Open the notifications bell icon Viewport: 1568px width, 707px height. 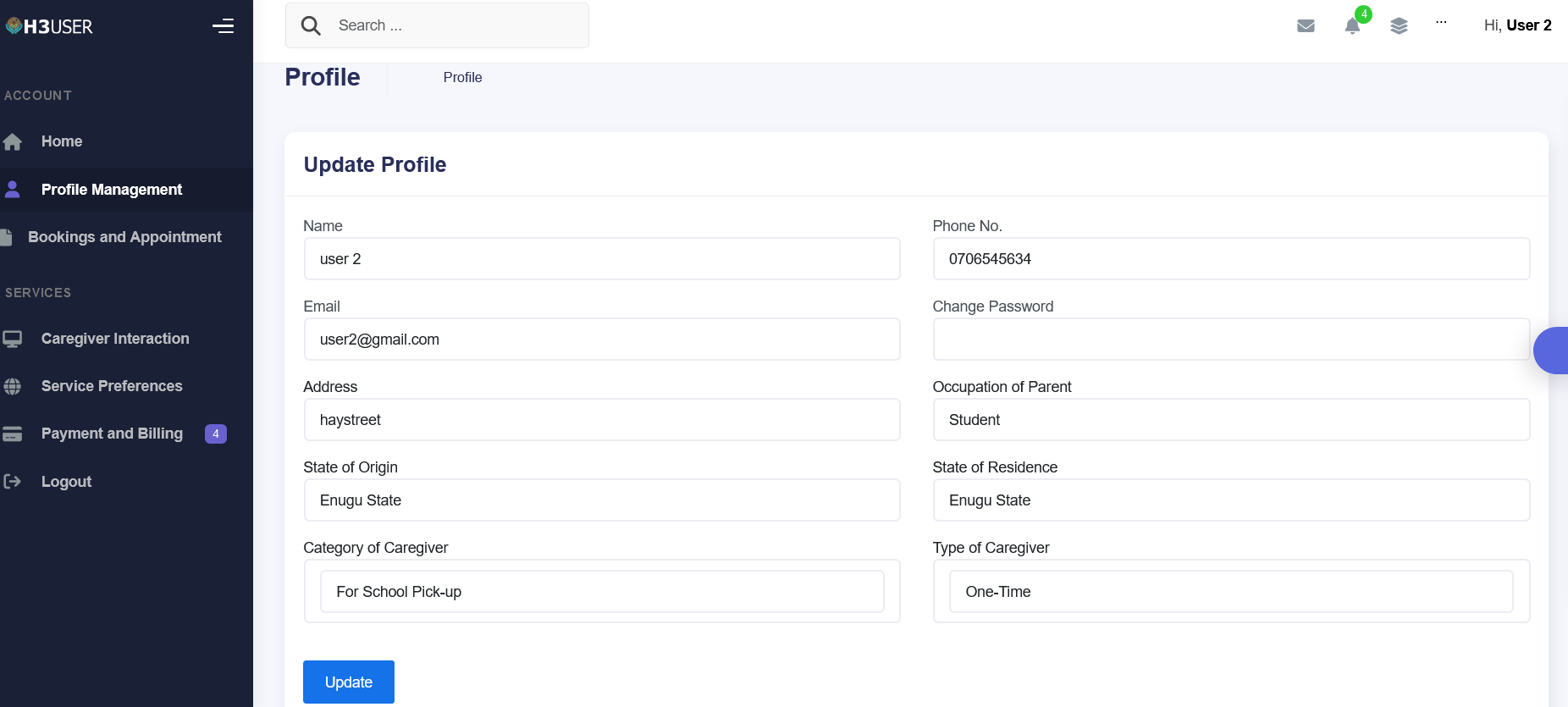click(1352, 26)
